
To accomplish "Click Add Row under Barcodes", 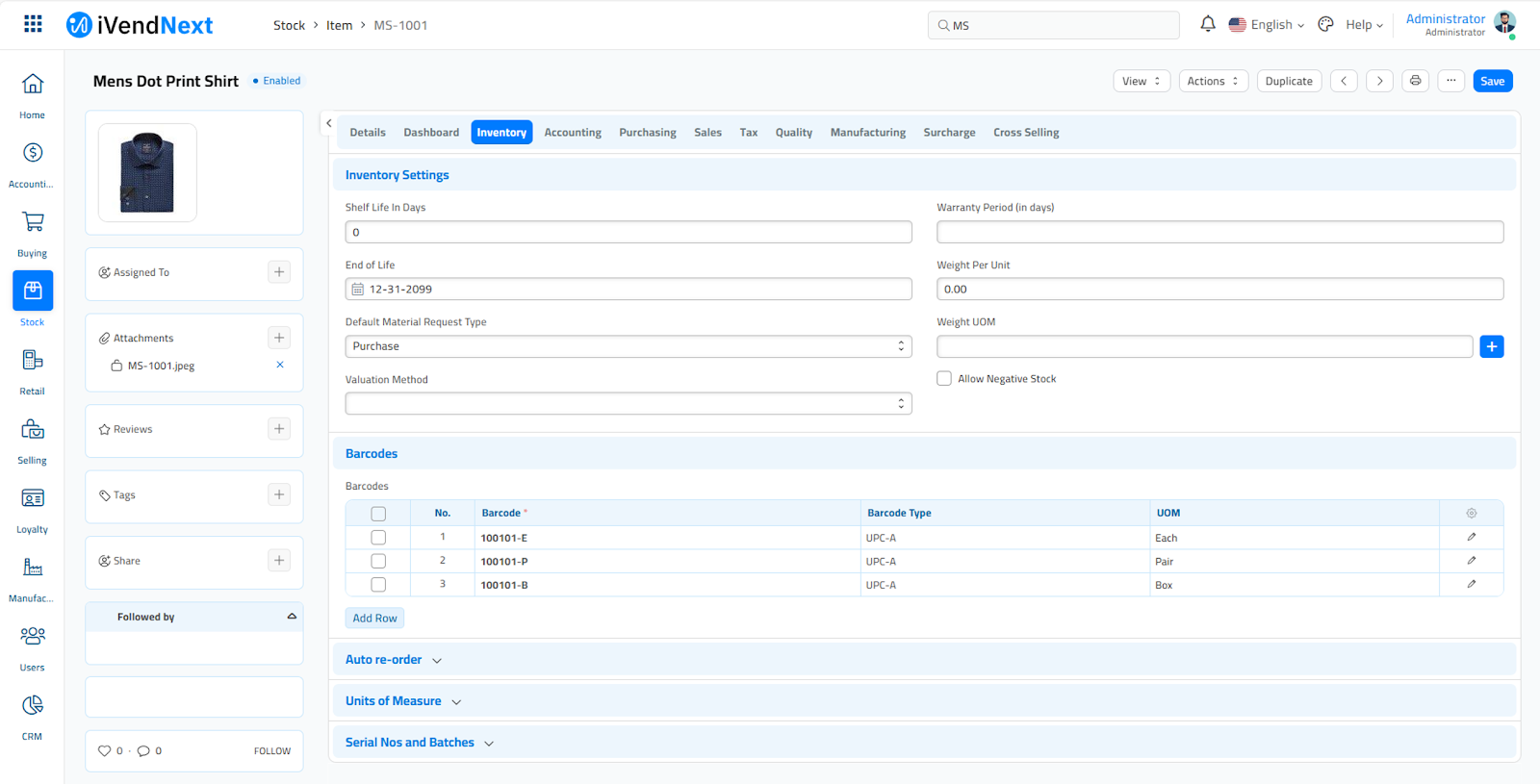I will [374, 619].
